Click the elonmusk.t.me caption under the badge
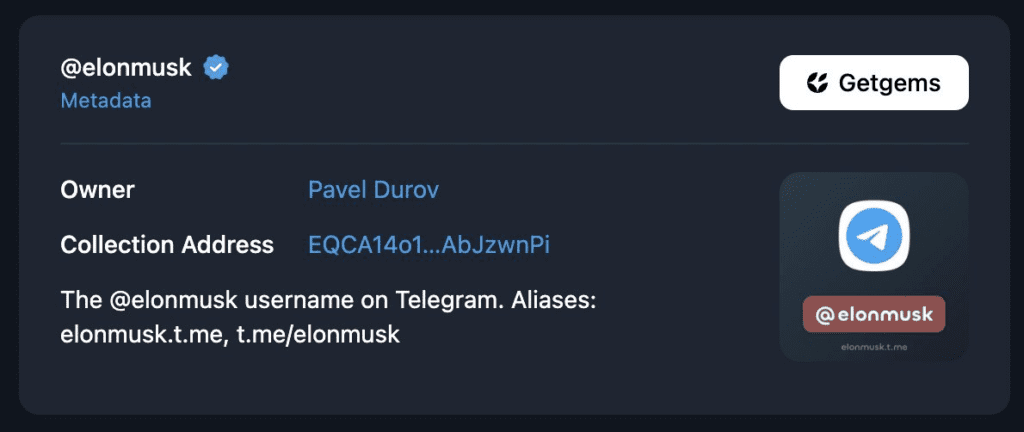The image size is (1024, 432). point(874,348)
